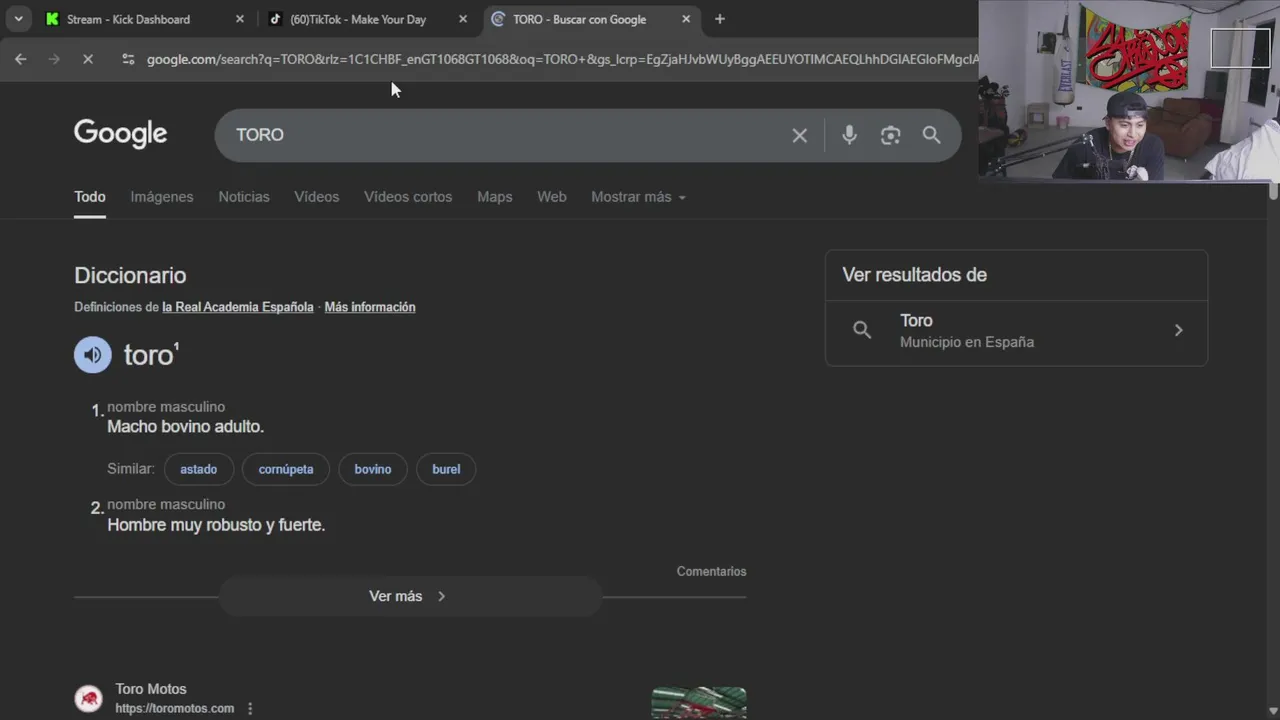Switch to Imágenes results
Viewport: 1280px width, 720px height.
(x=162, y=197)
